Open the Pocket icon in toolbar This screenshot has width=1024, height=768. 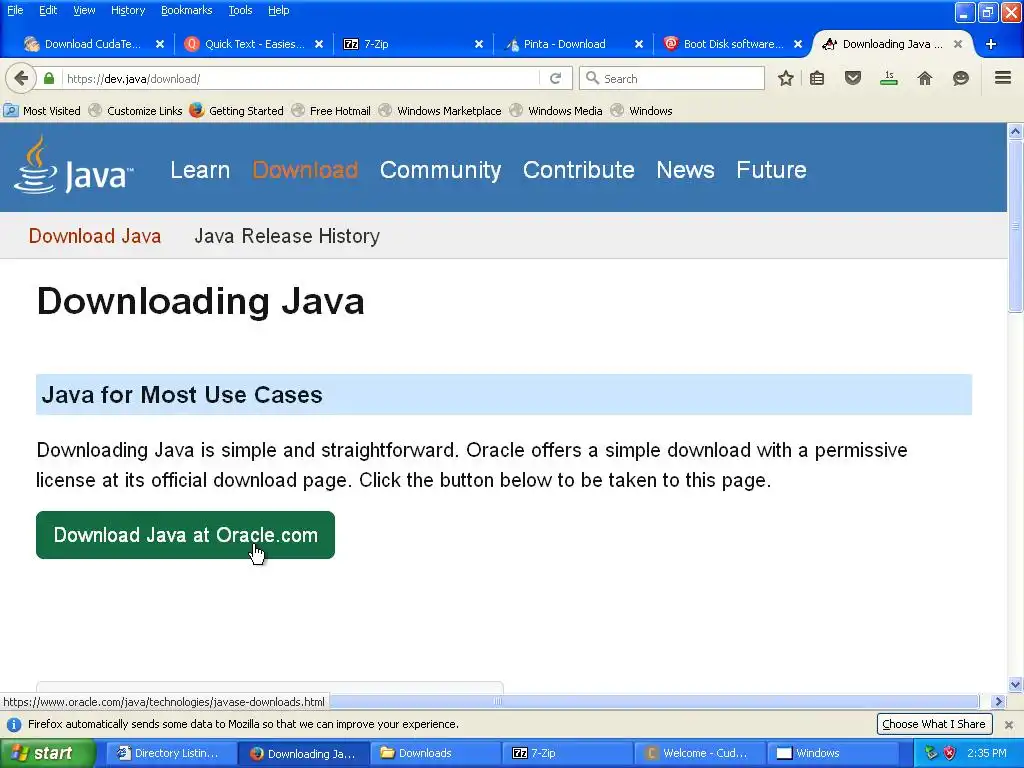coord(852,78)
